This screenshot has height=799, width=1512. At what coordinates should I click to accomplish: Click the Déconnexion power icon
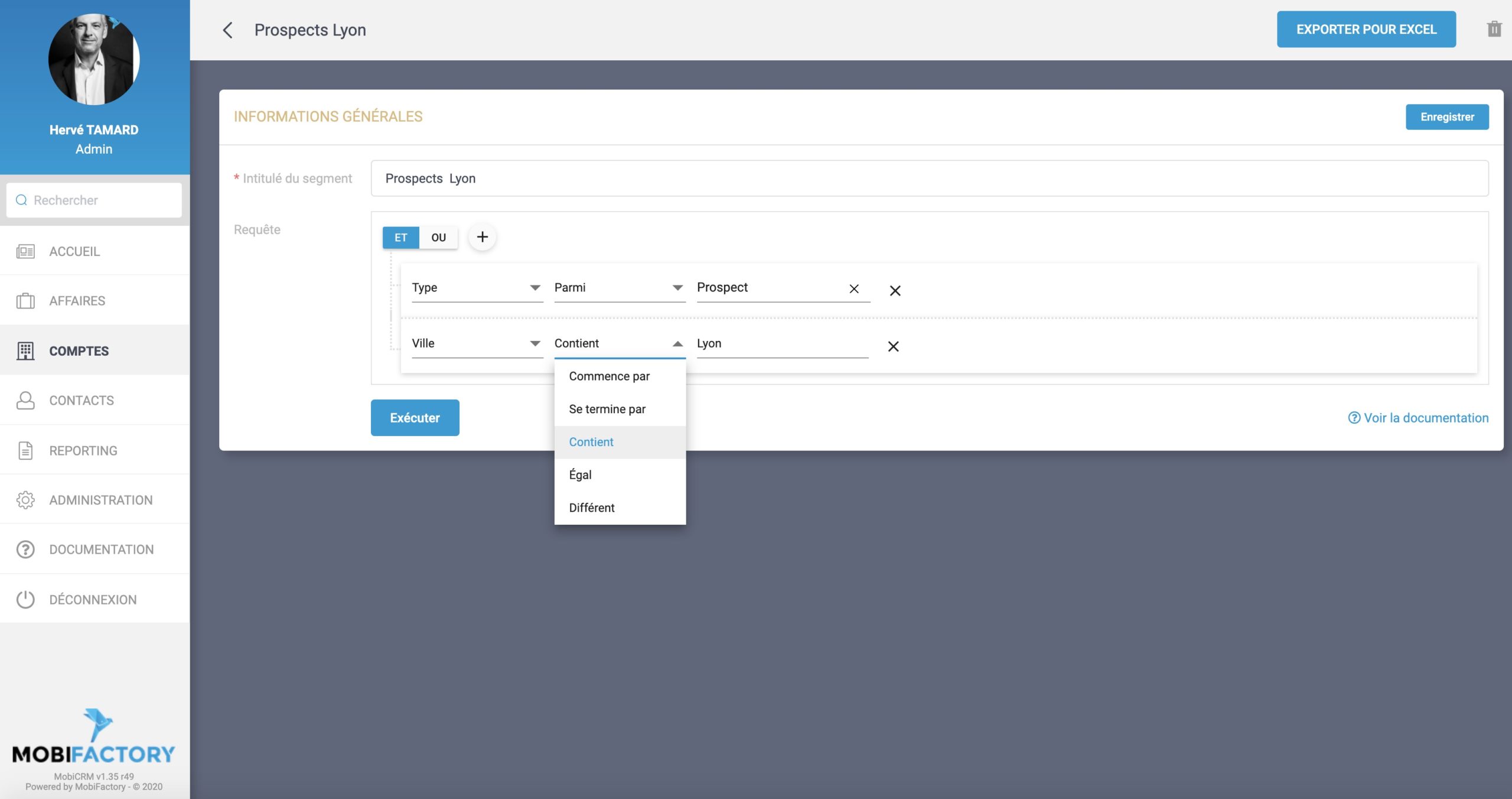click(25, 599)
